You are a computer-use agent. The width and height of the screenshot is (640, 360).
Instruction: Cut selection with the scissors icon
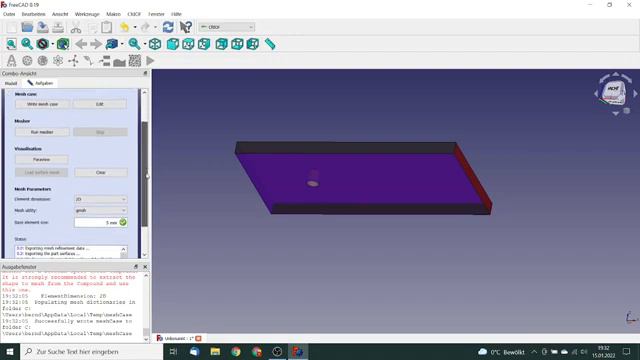[x=76, y=27]
